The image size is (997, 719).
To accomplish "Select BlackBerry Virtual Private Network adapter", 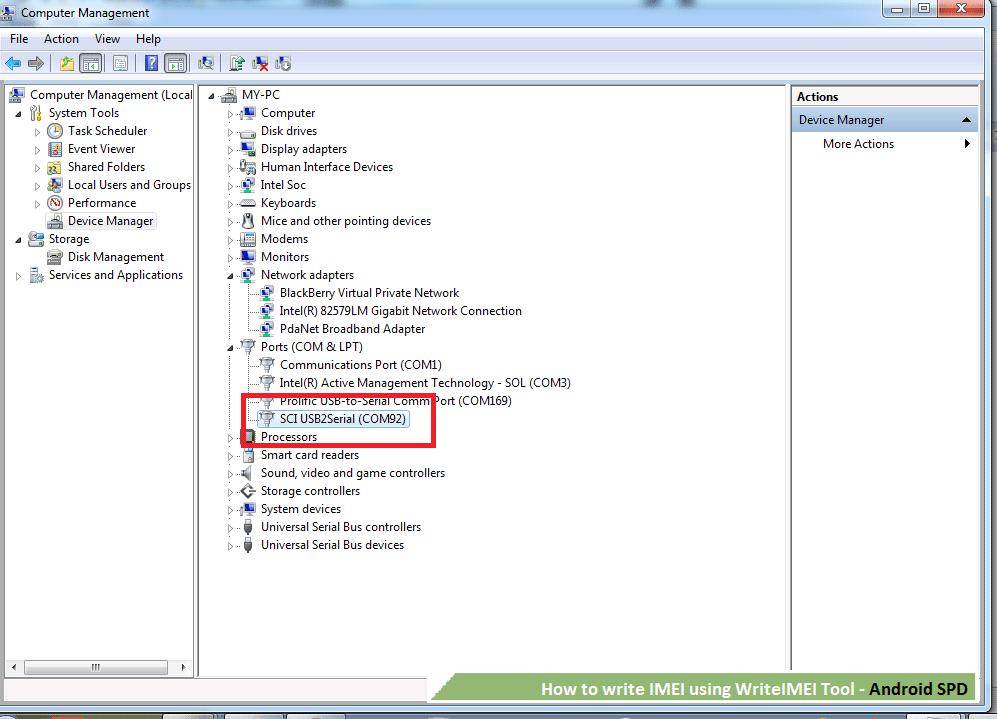I will pos(369,293).
